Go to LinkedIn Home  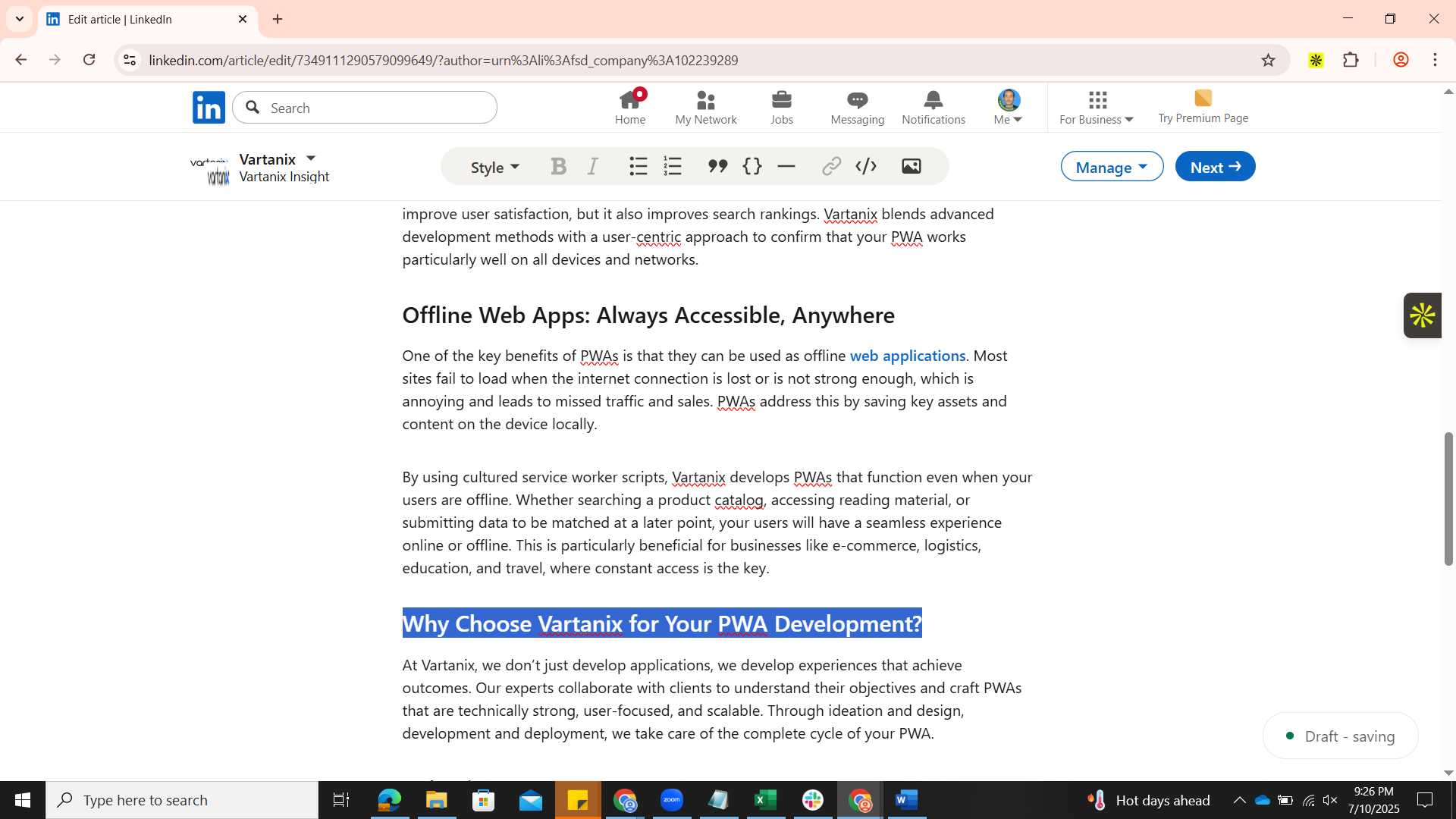[630, 107]
